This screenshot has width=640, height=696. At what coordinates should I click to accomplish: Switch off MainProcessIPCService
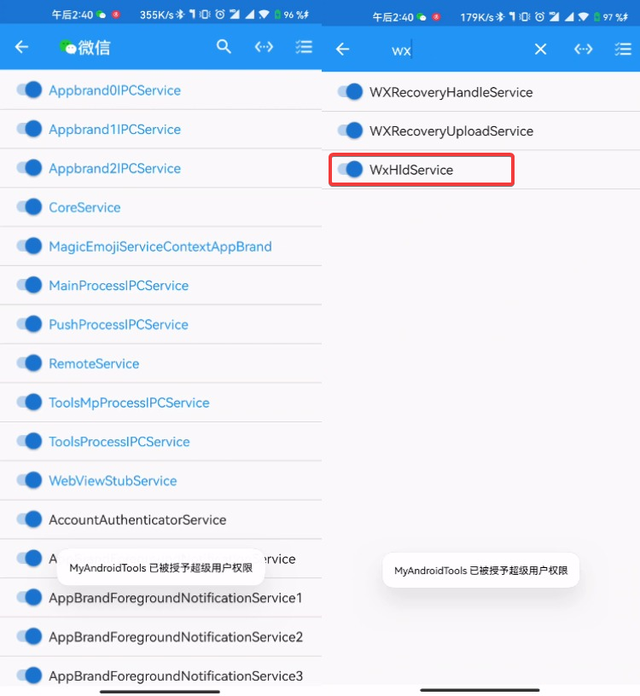(x=29, y=285)
